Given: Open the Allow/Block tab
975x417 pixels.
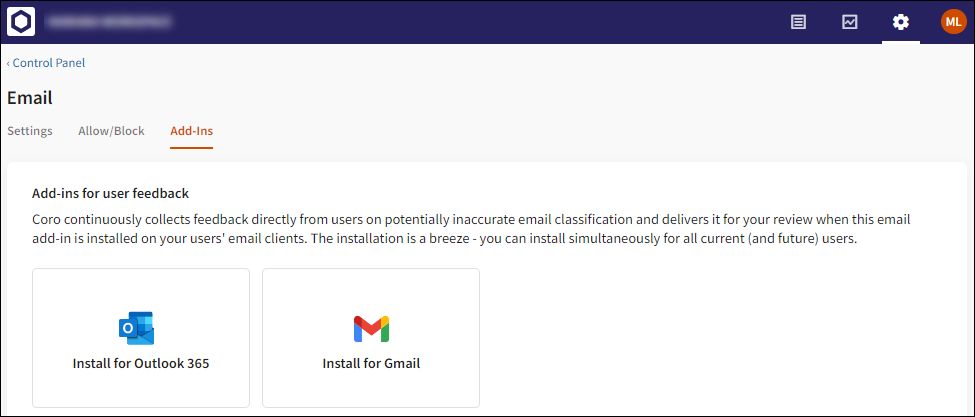Looking at the screenshot, I should pyautogui.click(x=111, y=131).
